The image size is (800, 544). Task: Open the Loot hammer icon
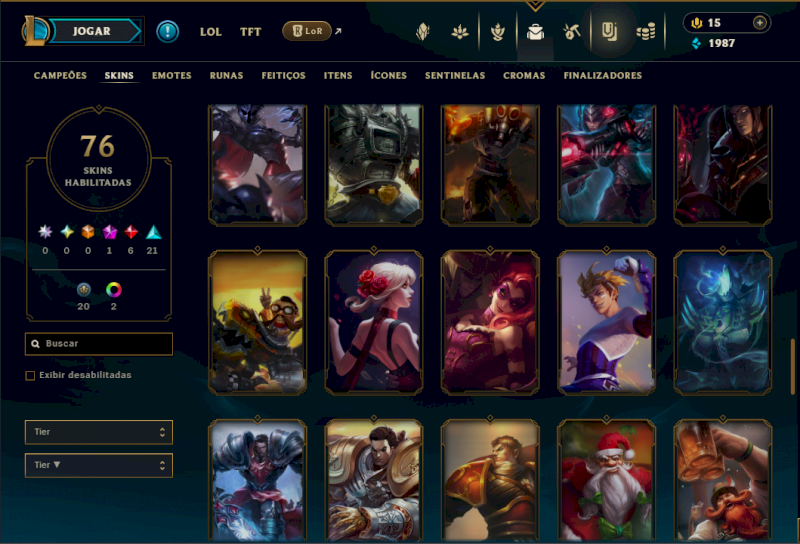coord(572,32)
